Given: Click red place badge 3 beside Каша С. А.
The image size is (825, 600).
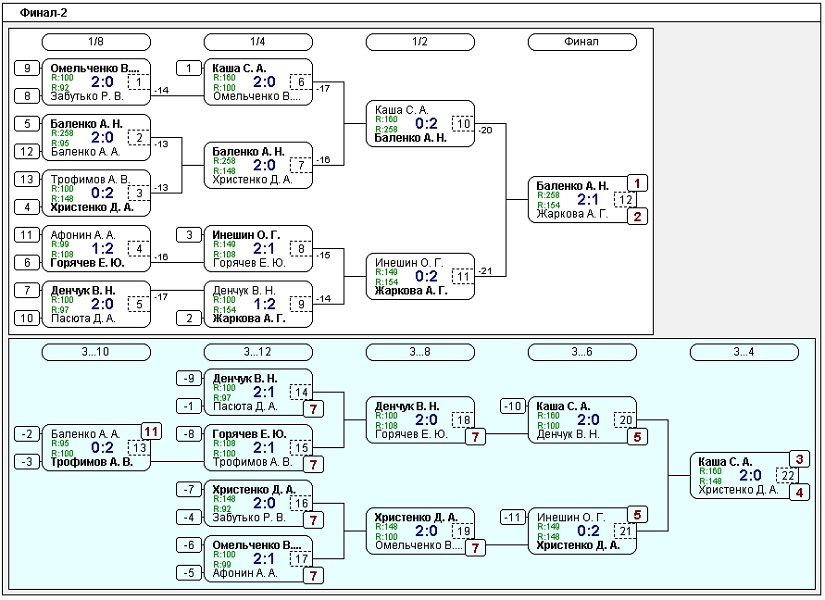Looking at the screenshot, I should pos(799,459).
